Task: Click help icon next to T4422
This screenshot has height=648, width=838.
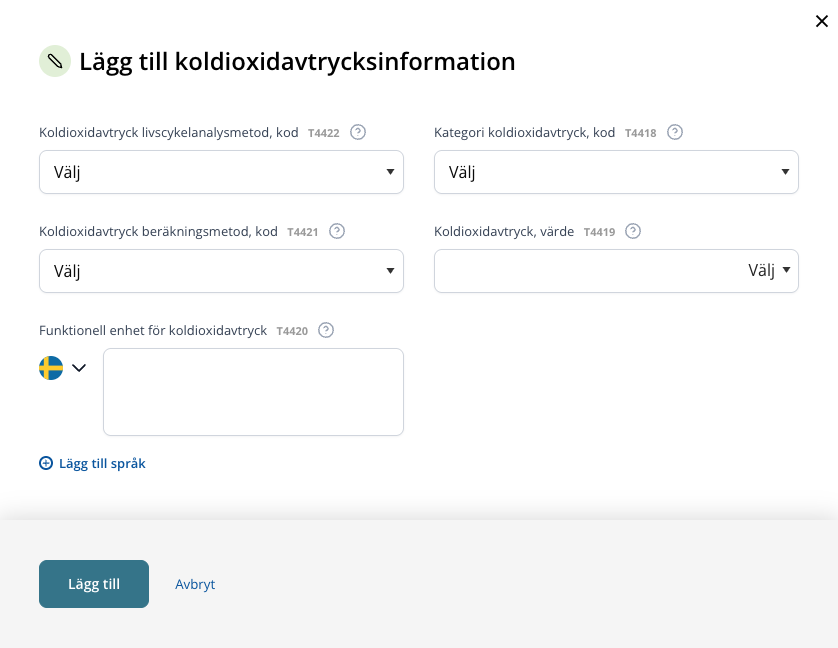Action: tap(358, 132)
